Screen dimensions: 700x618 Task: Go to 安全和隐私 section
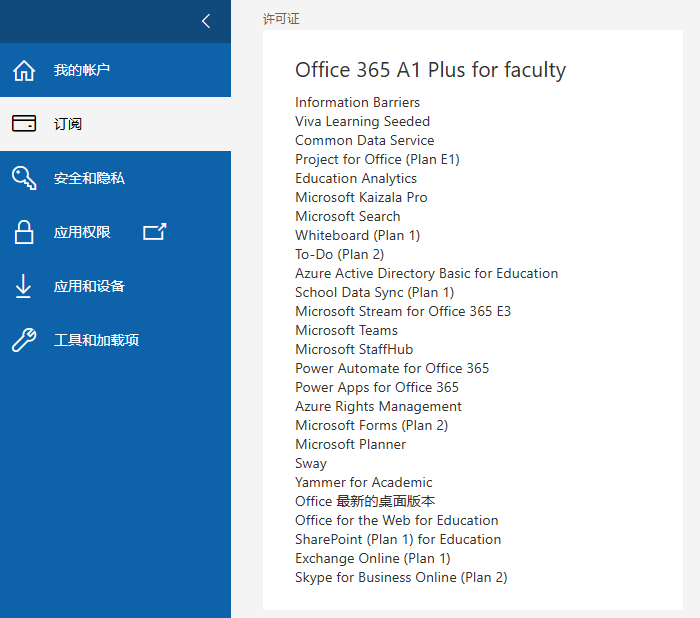pos(115,178)
